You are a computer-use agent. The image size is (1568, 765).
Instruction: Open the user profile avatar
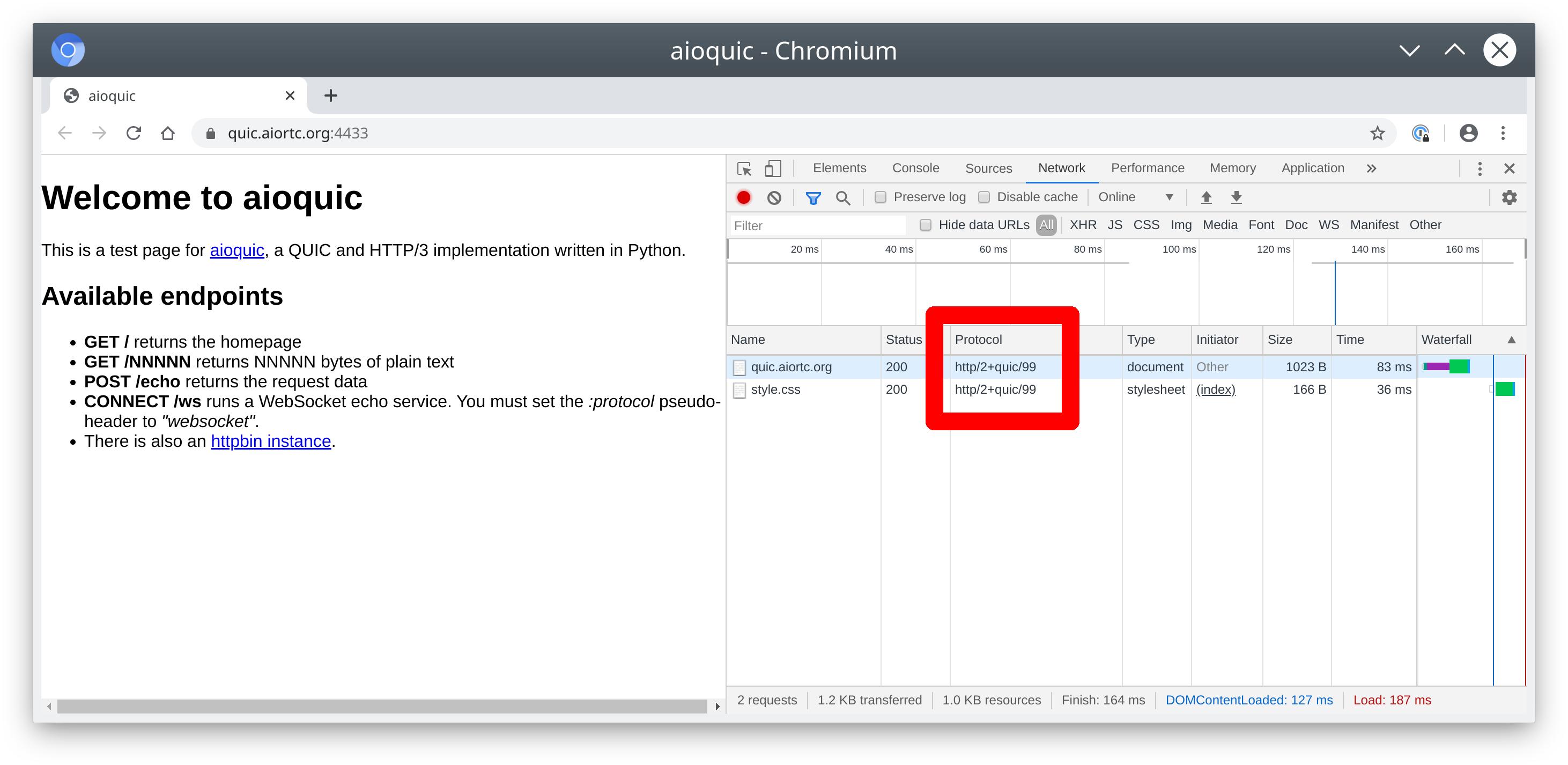[x=1469, y=133]
